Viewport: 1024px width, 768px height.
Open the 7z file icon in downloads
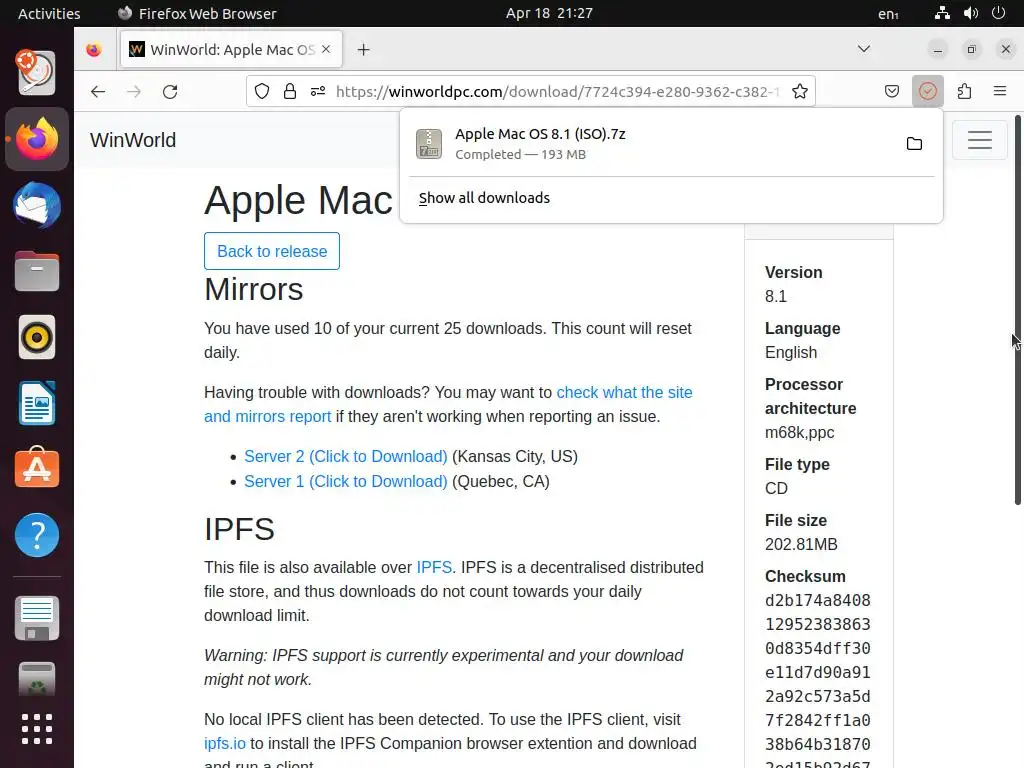(x=429, y=144)
